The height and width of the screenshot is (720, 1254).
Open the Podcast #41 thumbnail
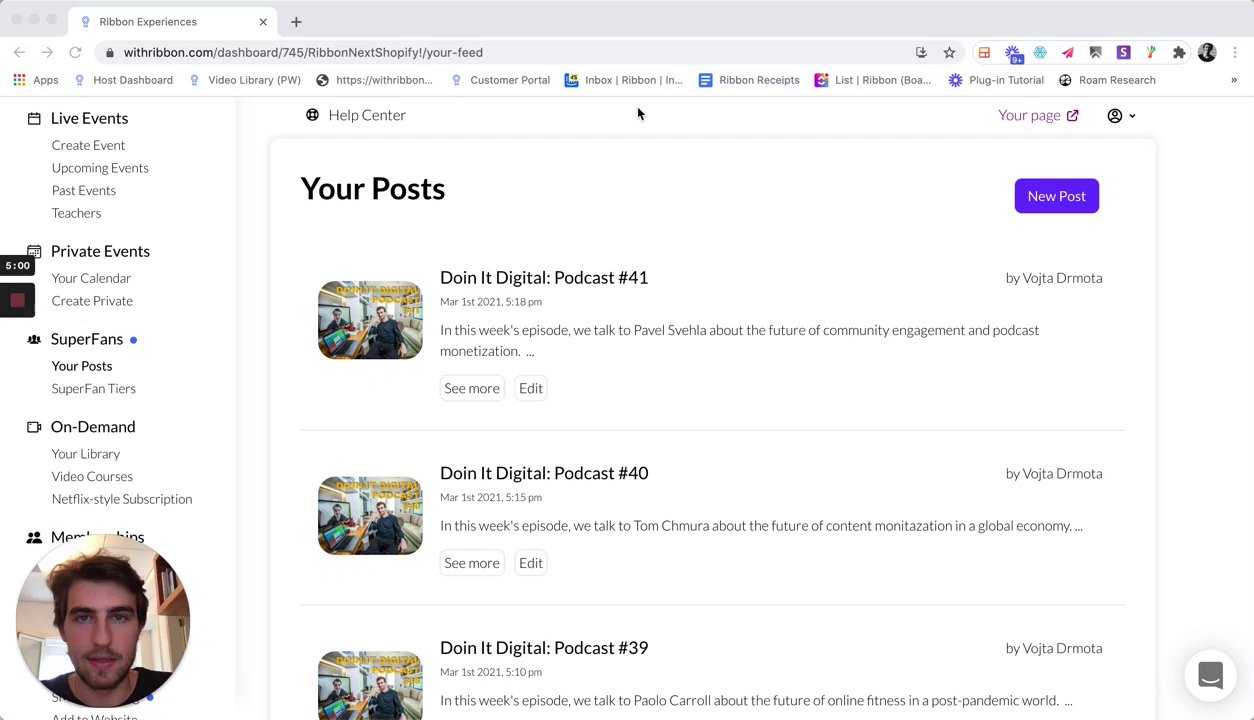coord(370,320)
